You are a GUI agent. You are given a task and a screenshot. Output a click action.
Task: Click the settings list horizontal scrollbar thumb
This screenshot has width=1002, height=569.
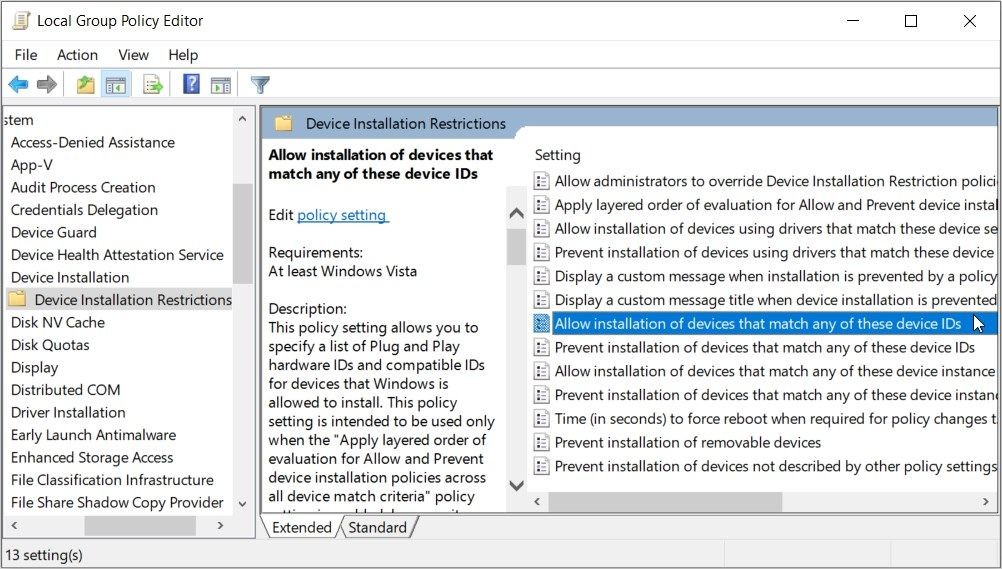665,502
